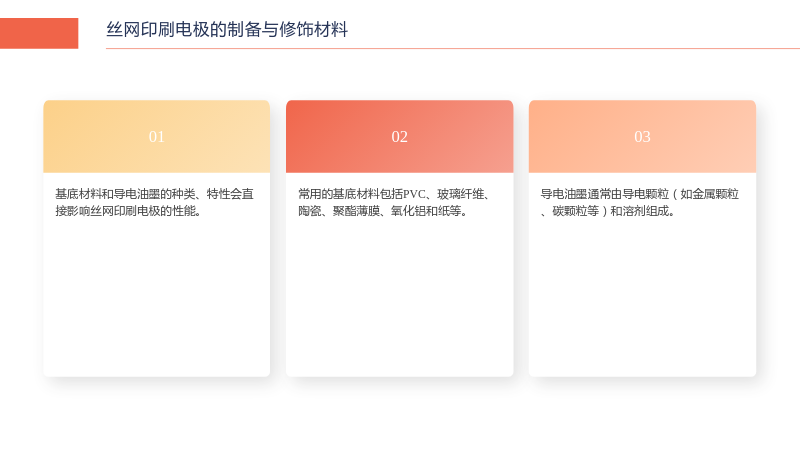
Task: Click the word 玻璃纤维 in the second card
Action: coord(461,194)
